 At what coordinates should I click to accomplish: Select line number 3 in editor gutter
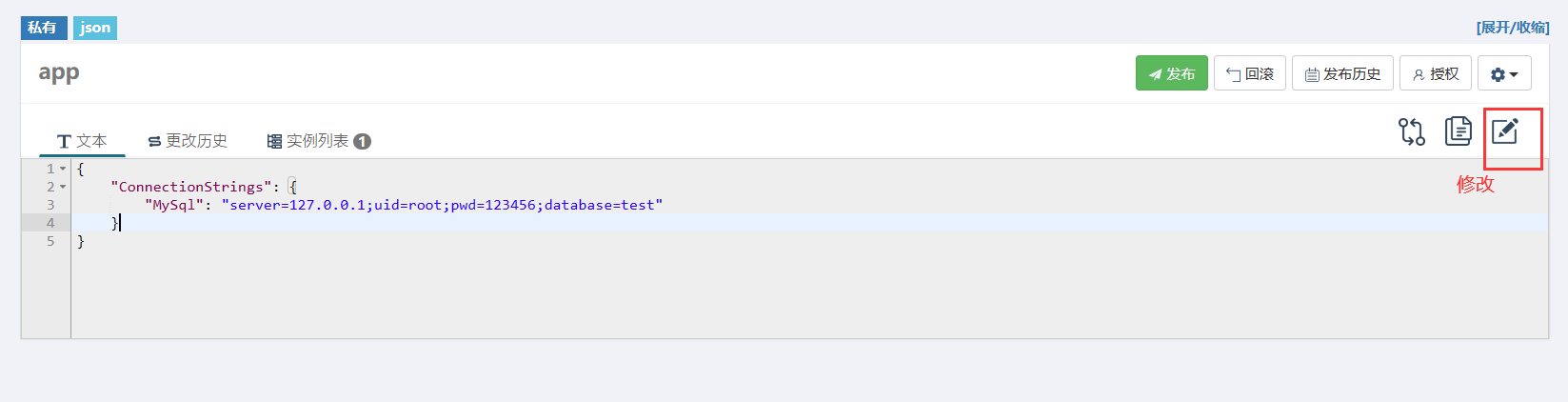point(50,205)
